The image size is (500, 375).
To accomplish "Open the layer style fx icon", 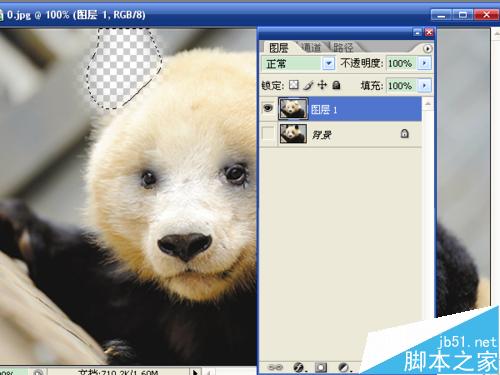I will (x=299, y=368).
